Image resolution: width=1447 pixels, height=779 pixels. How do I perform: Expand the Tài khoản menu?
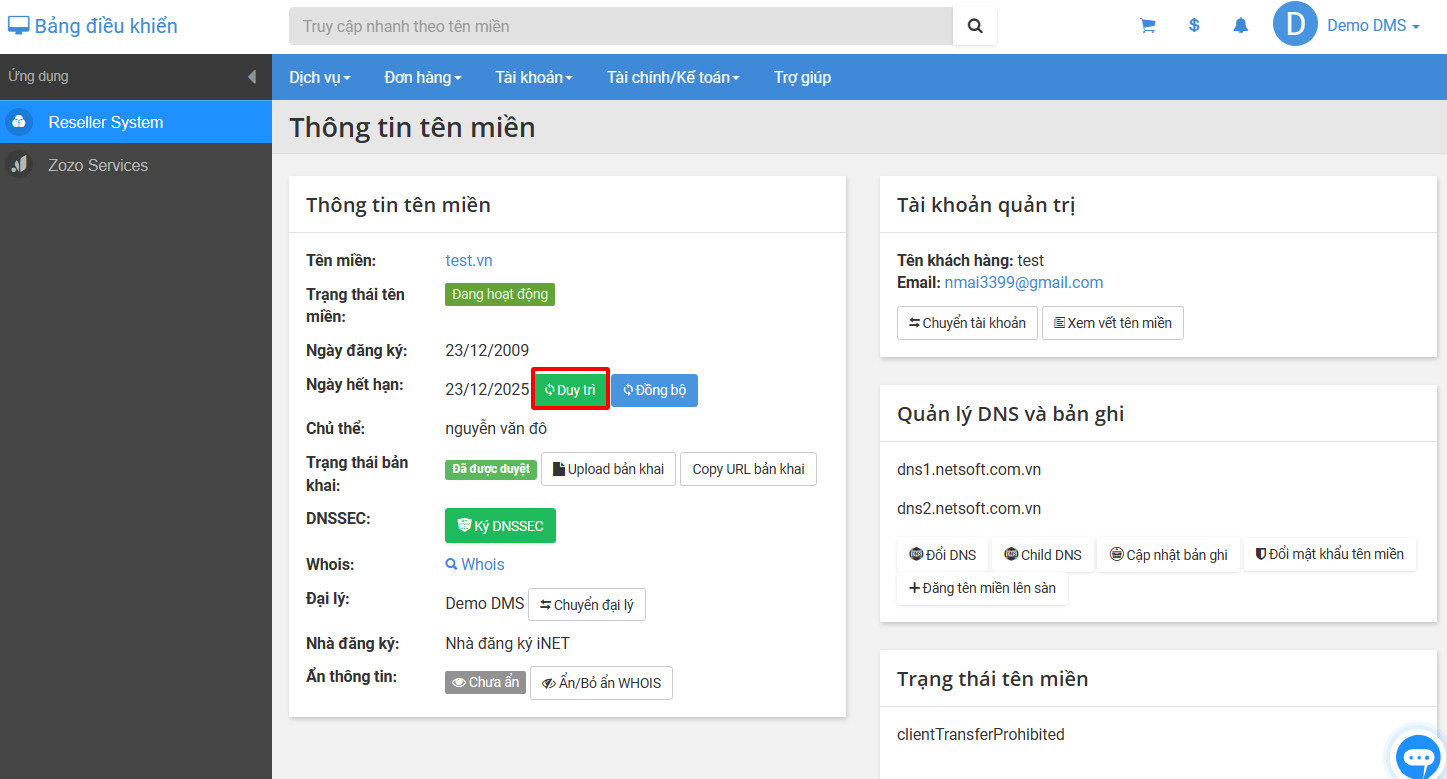tap(534, 77)
